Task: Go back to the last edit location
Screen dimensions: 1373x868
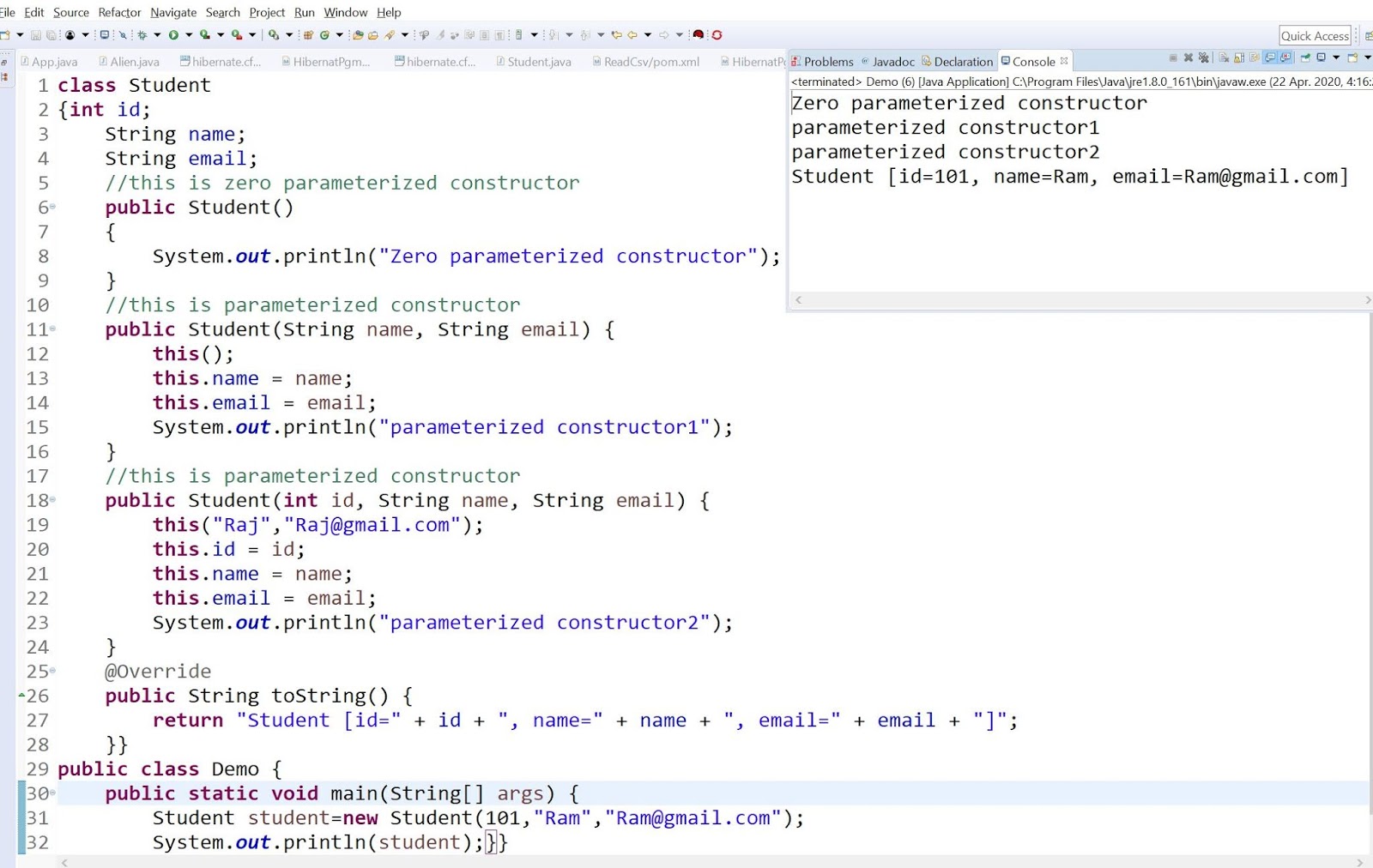Action: coord(616,35)
